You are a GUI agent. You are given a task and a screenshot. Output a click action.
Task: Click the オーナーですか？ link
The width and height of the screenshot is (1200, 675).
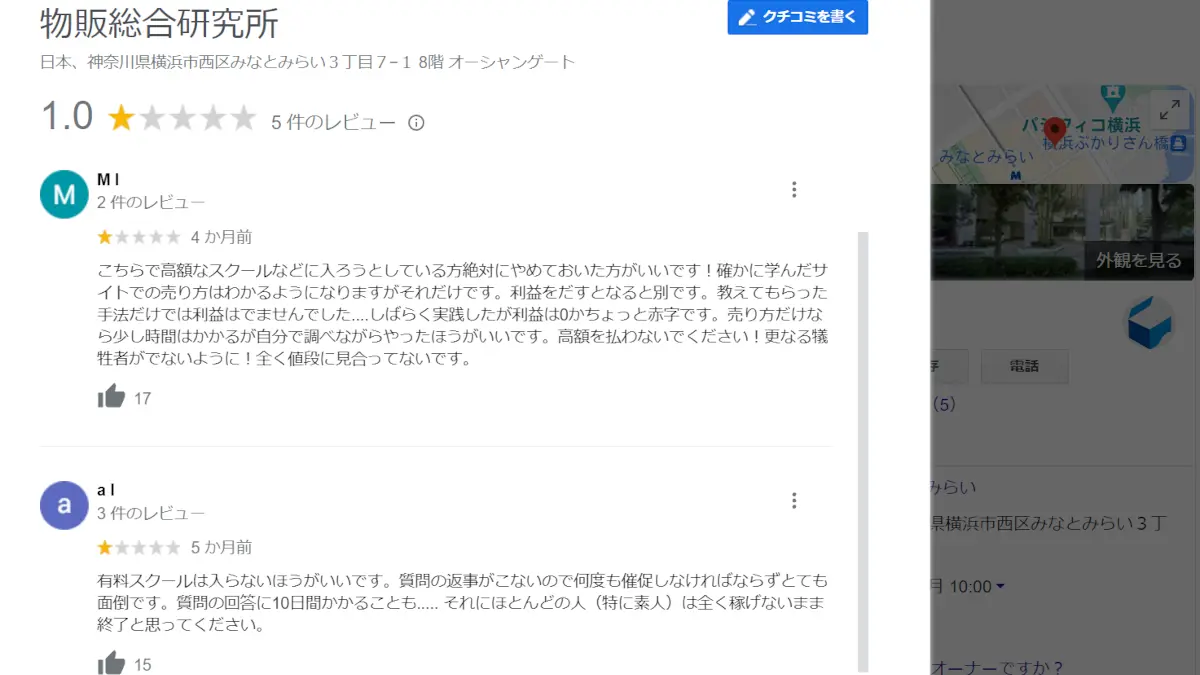[x=997, y=667]
